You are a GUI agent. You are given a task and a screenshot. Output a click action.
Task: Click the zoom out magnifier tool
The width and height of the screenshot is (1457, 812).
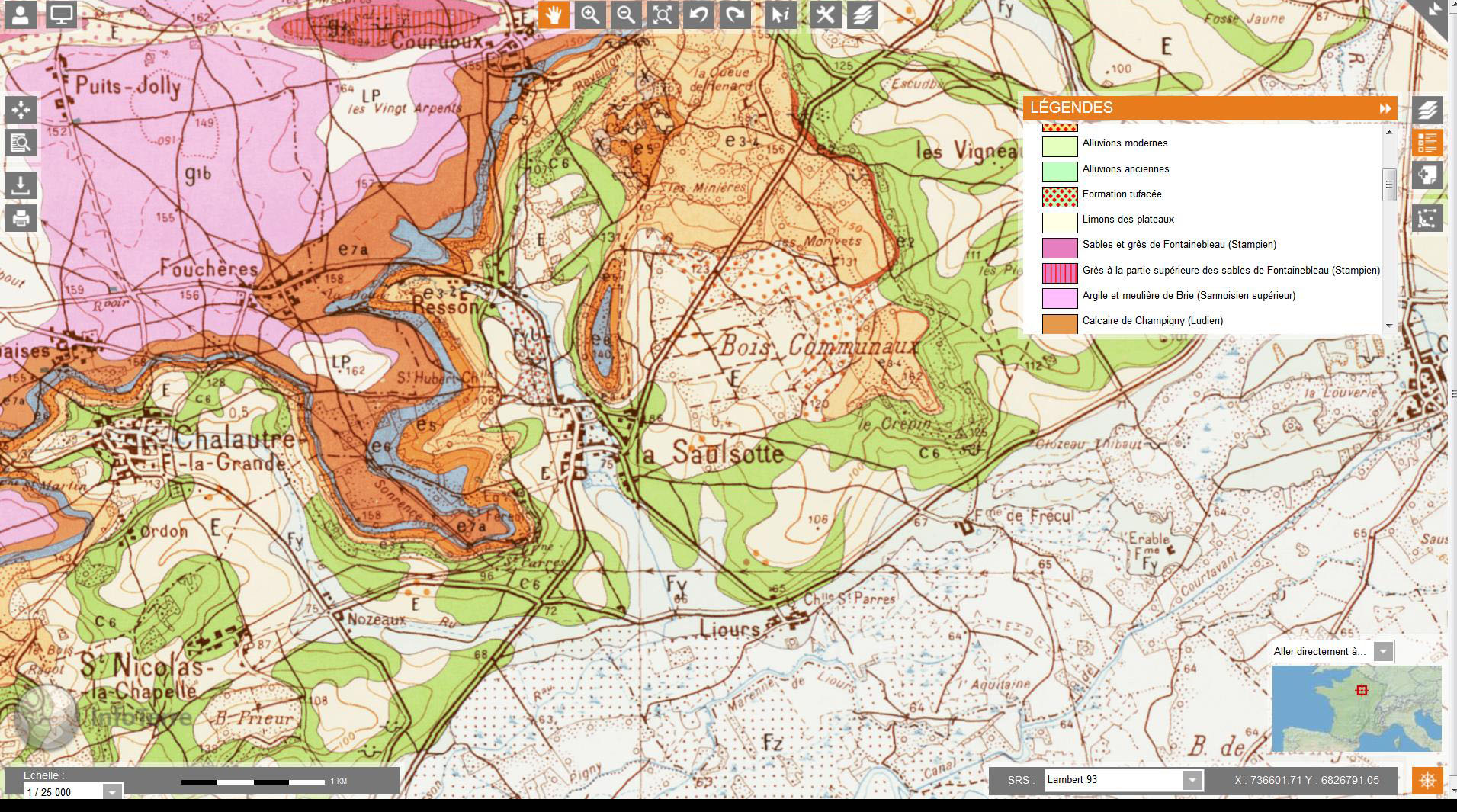[x=626, y=15]
